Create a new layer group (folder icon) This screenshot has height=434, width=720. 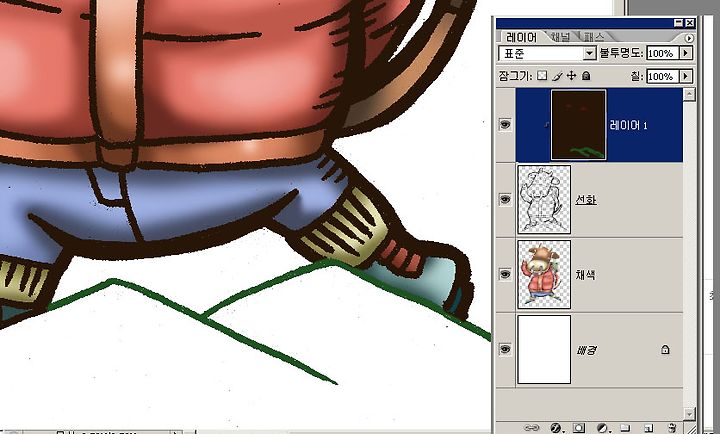625,428
